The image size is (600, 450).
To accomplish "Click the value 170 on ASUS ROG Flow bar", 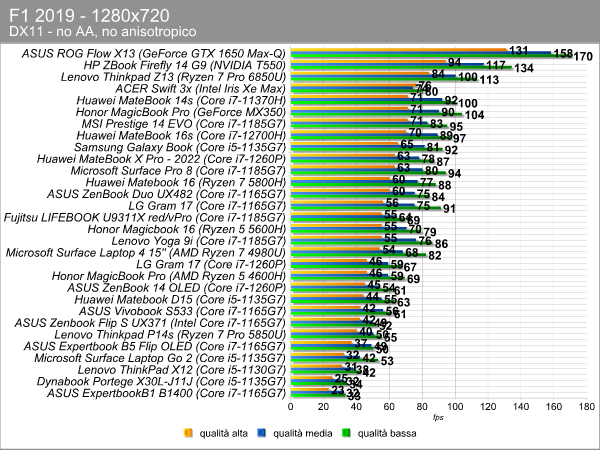I will [x=583, y=57].
